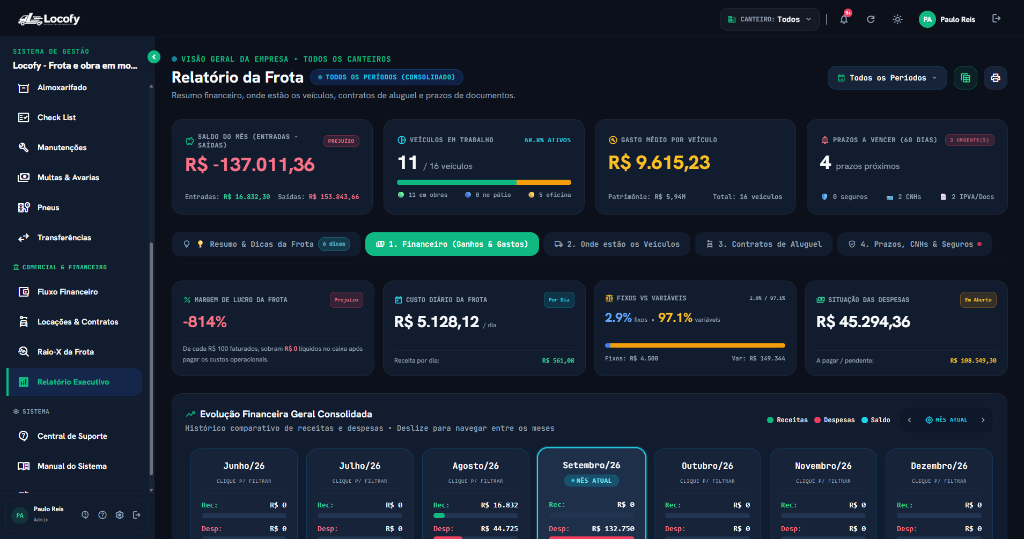This screenshot has height=539, width=1024.
Task: Filter by the Outubro/26 month card
Action: 707,494
